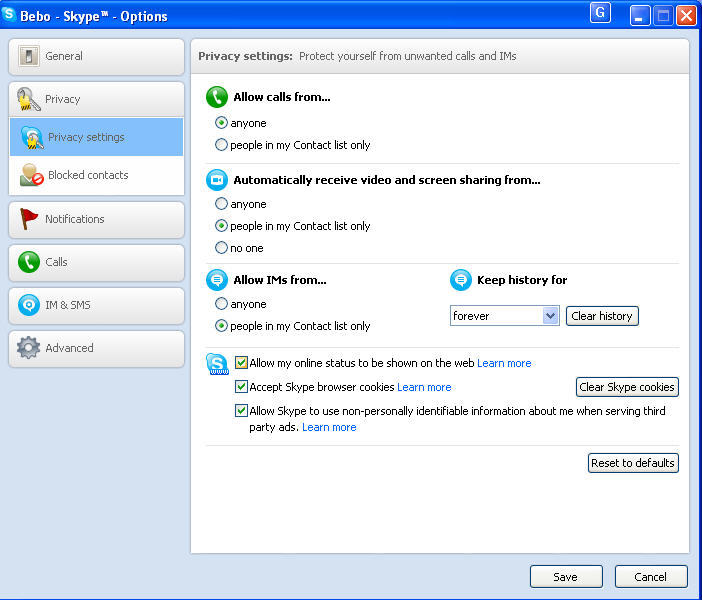
Task: Open Learn more link for third party ads
Action: tap(329, 428)
